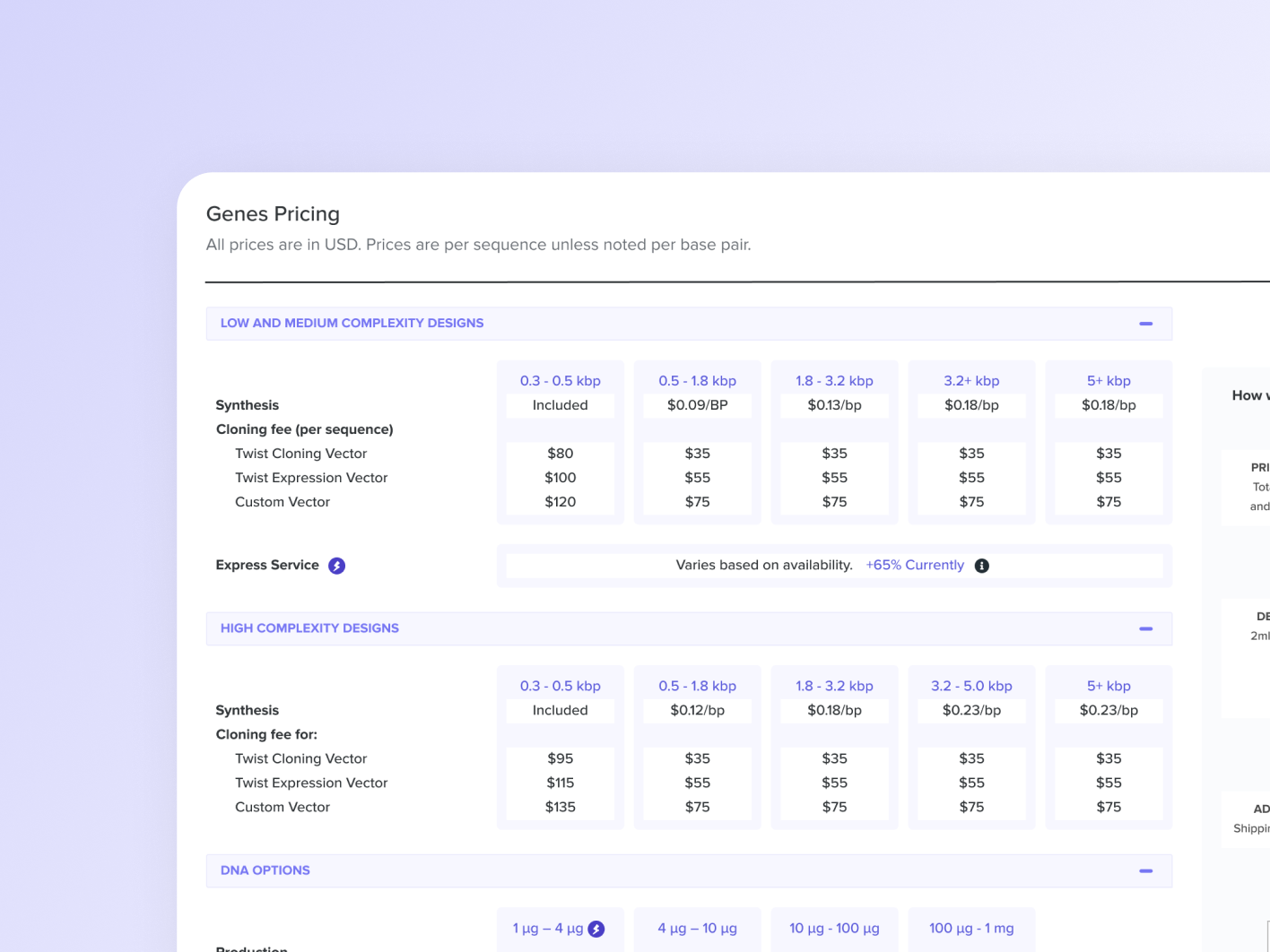Click the Included cell in high complexity table
The image size is (1270, 952).
pos(561,710)
